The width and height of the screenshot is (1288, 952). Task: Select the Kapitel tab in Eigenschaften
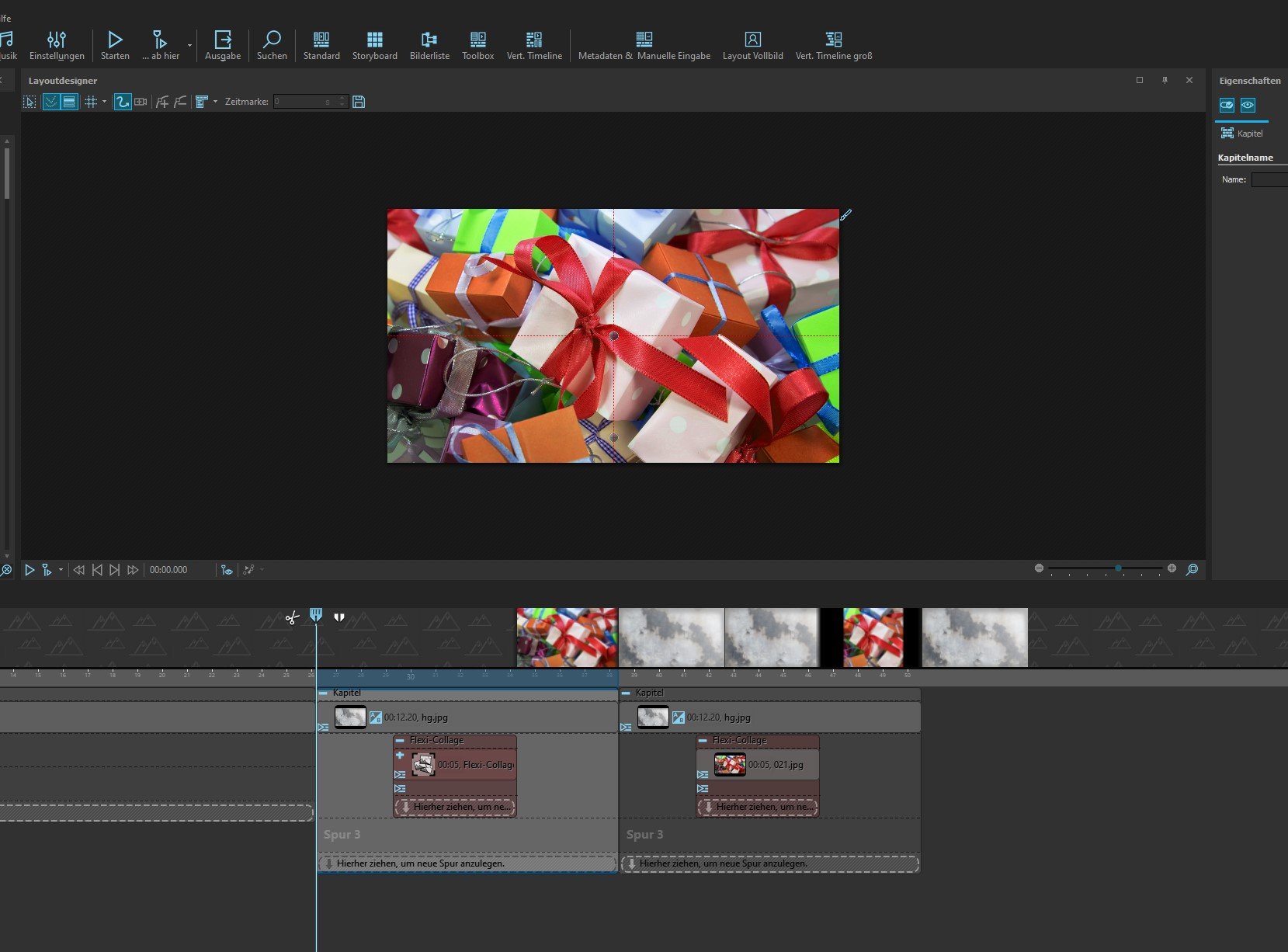pos(1241,134)
